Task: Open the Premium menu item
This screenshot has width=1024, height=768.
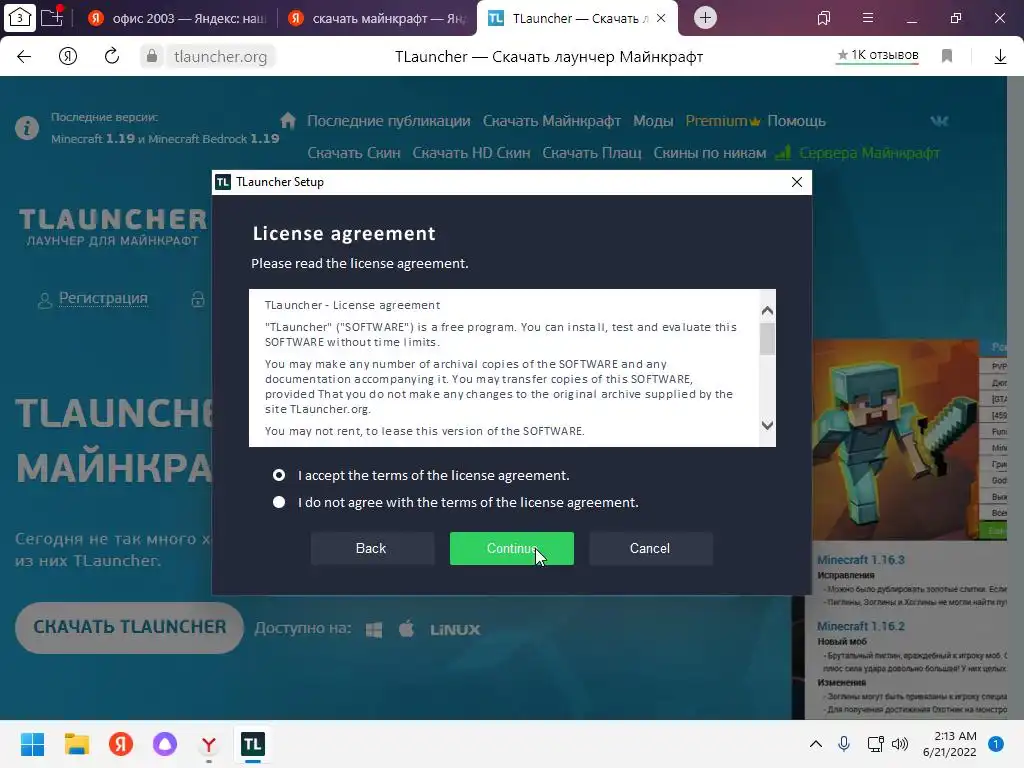Action: (x=722, y=121)
